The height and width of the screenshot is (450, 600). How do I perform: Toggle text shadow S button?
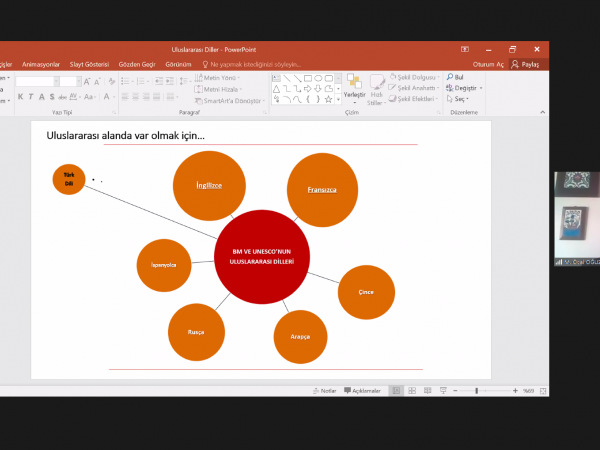pos(52,97)
